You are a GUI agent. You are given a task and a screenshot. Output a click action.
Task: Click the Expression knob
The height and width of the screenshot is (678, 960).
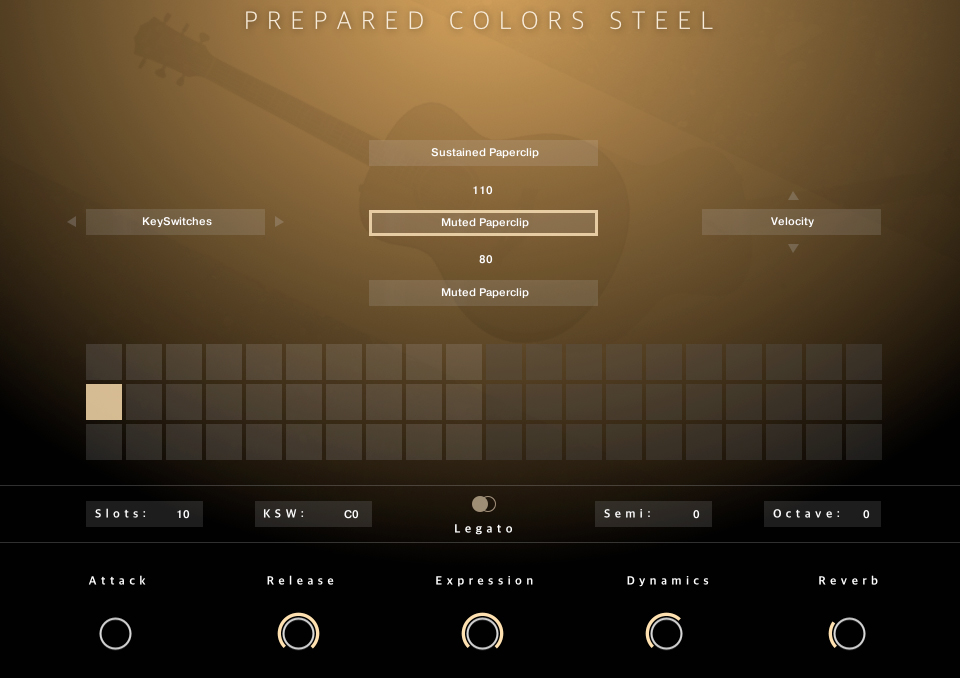482,633
